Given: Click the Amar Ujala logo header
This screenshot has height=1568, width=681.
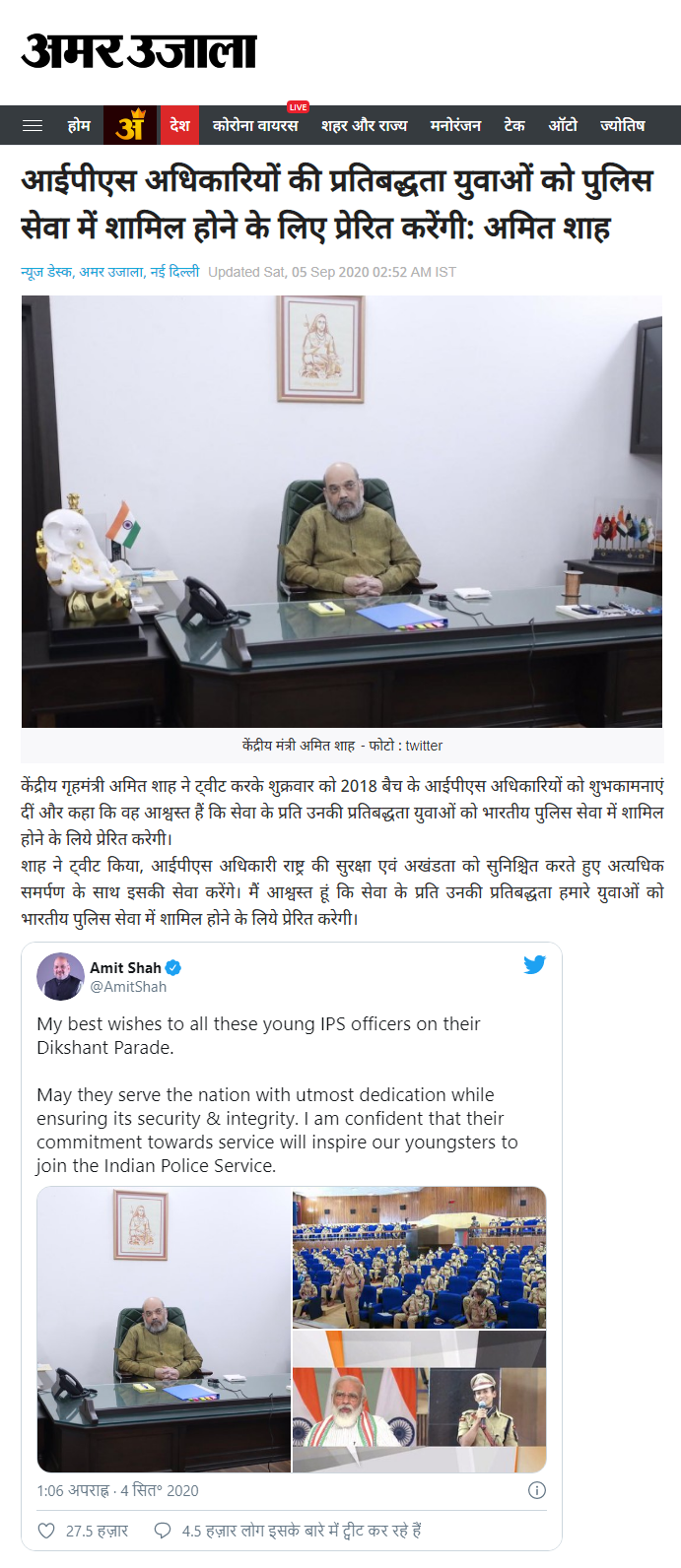Looking at the screenshot, I should point(139,50).
